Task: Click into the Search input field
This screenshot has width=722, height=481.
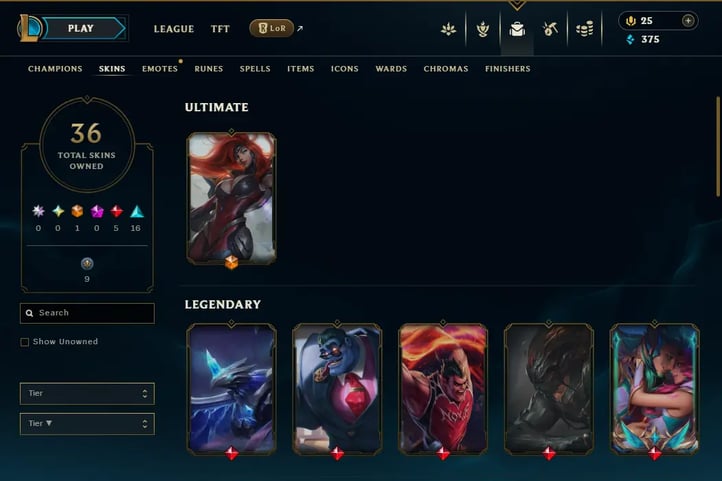Action: pyautogui.click(x=87, y=313)
